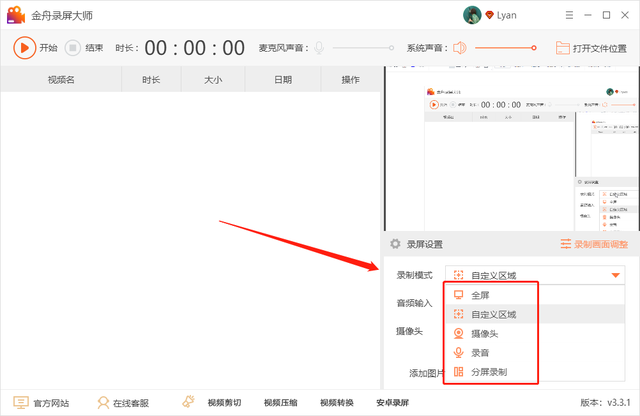Screen dimensions: 640x416
Task: Sort by 时长 column header
Action: [151, 80]
